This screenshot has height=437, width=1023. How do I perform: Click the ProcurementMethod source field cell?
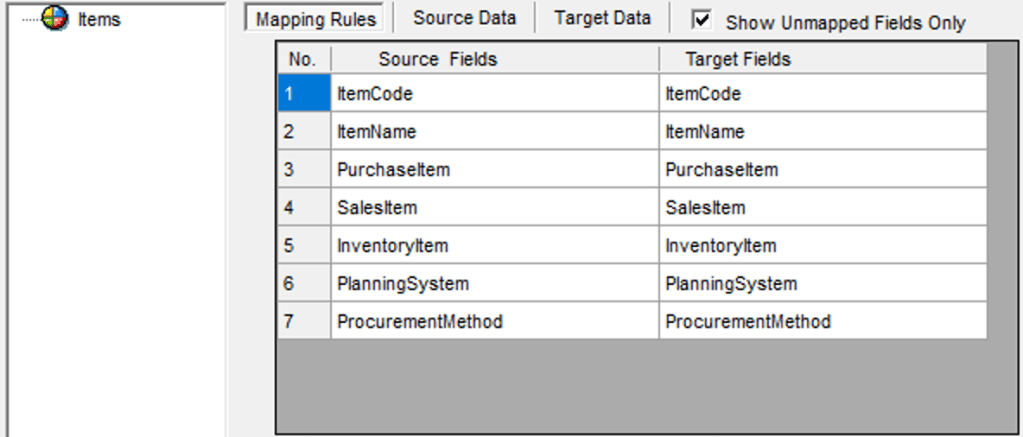click(494, 322)
